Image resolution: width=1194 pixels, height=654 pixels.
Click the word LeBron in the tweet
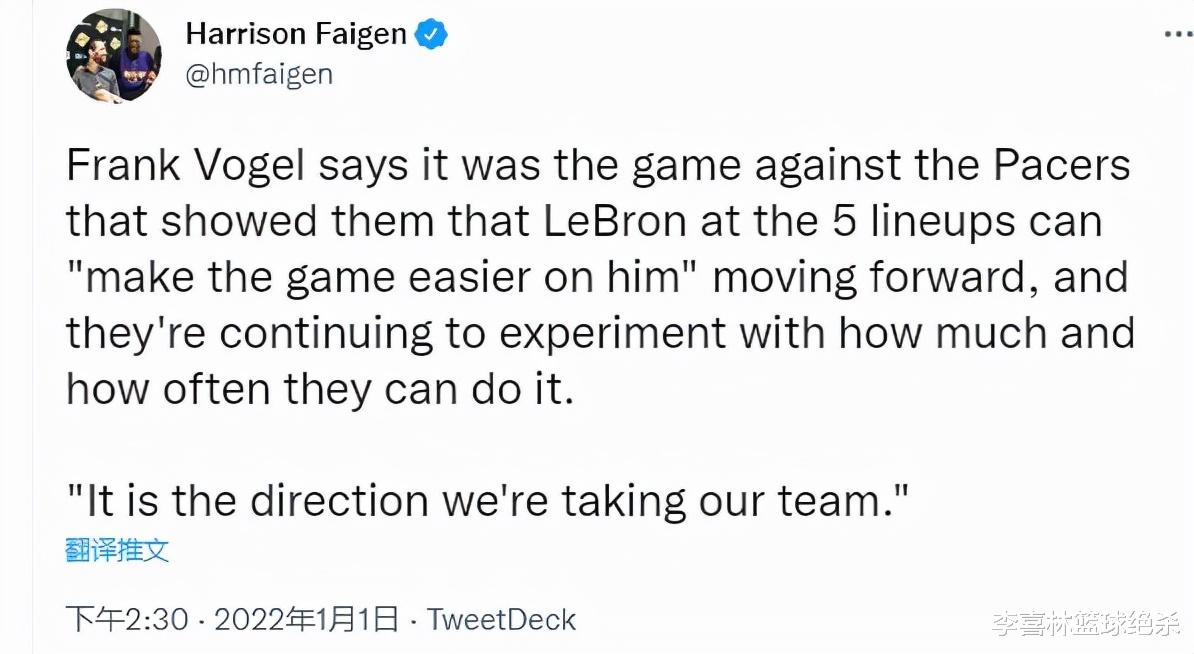tap(615, 222)
